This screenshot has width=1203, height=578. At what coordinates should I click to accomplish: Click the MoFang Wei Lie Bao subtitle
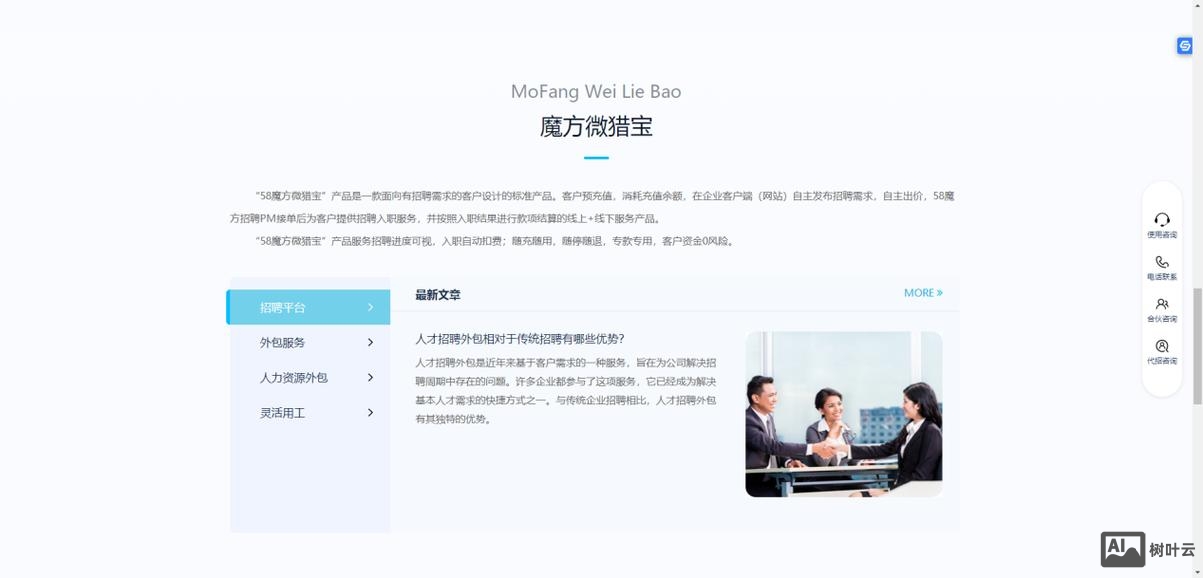(x=596, y=91)
